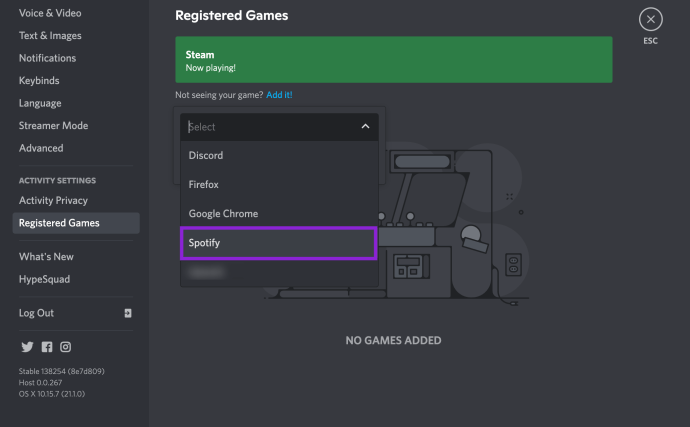Choose Discord from the dropdown list
Screen dimensions: 690x427
278,156
